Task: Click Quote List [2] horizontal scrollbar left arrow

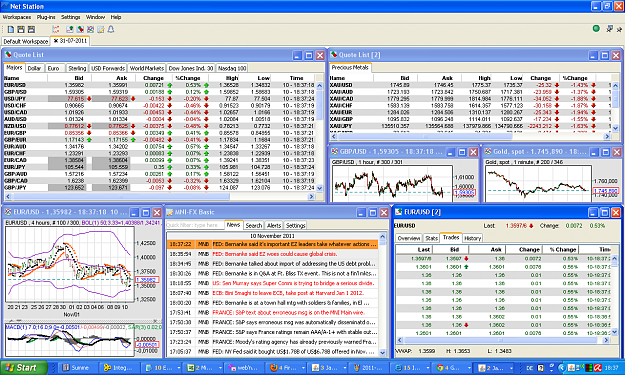Action: pos(334,136)
